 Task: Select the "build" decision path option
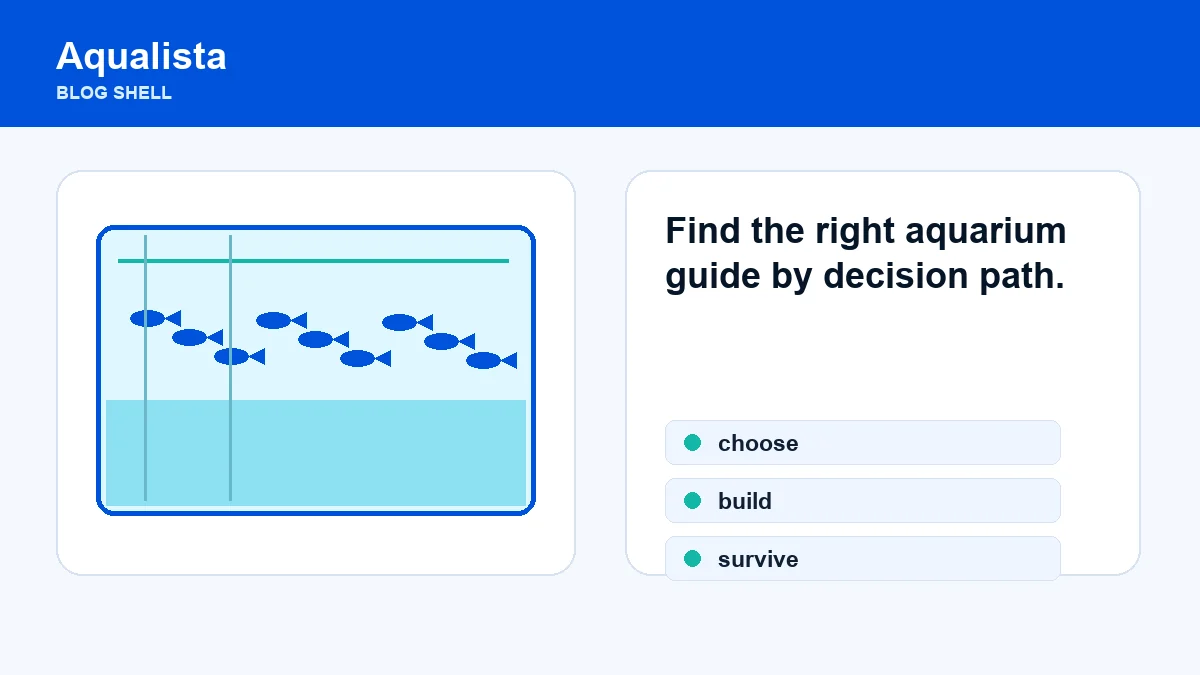click(862, 501)
